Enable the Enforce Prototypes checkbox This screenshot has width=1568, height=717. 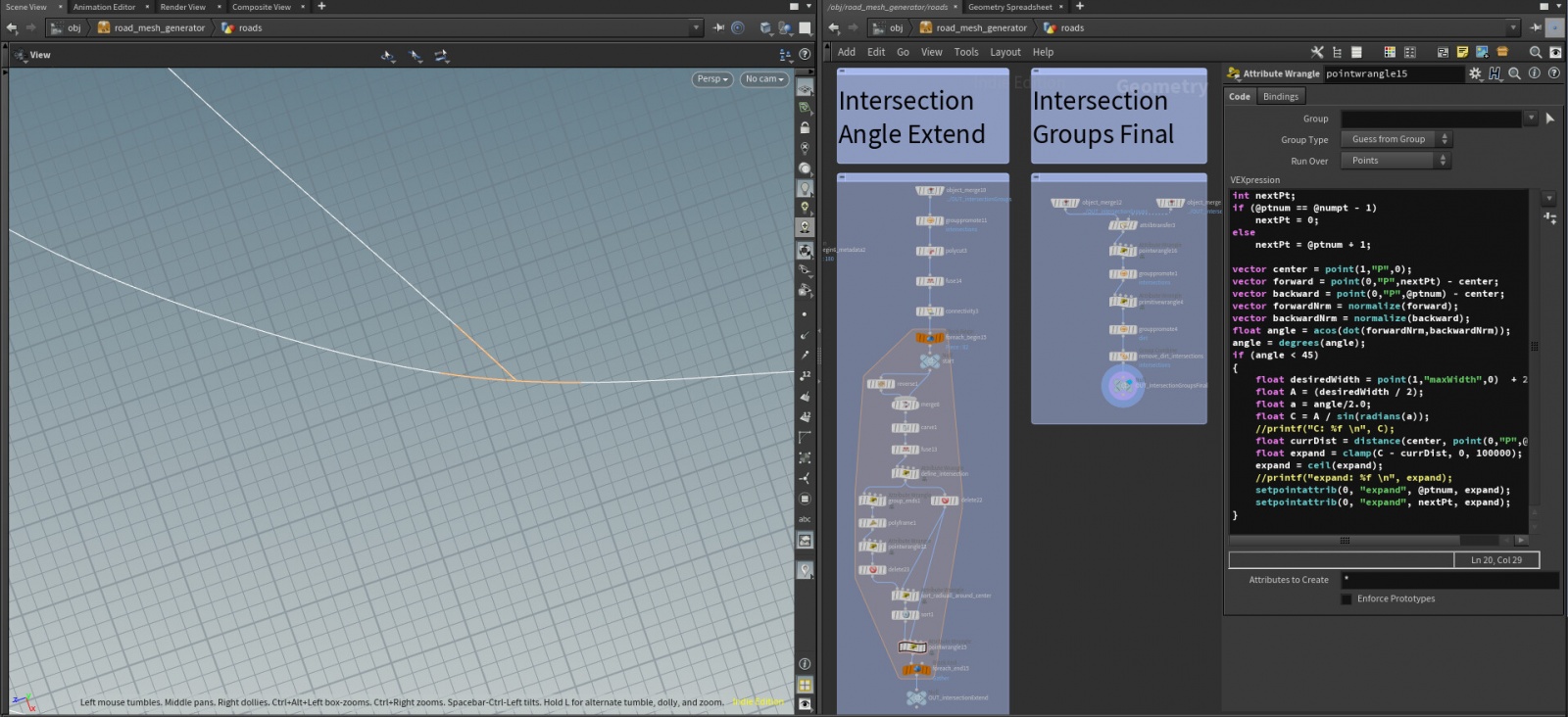(x=1347, y=598)
